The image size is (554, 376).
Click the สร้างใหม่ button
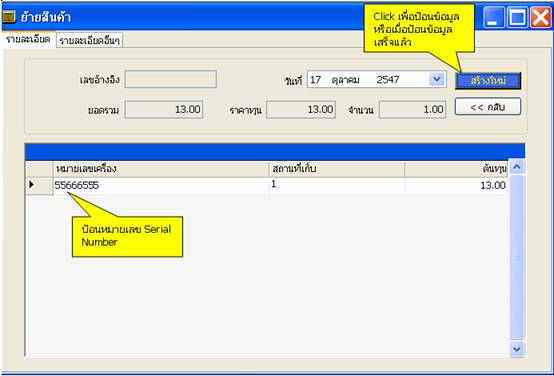(488, 81)
